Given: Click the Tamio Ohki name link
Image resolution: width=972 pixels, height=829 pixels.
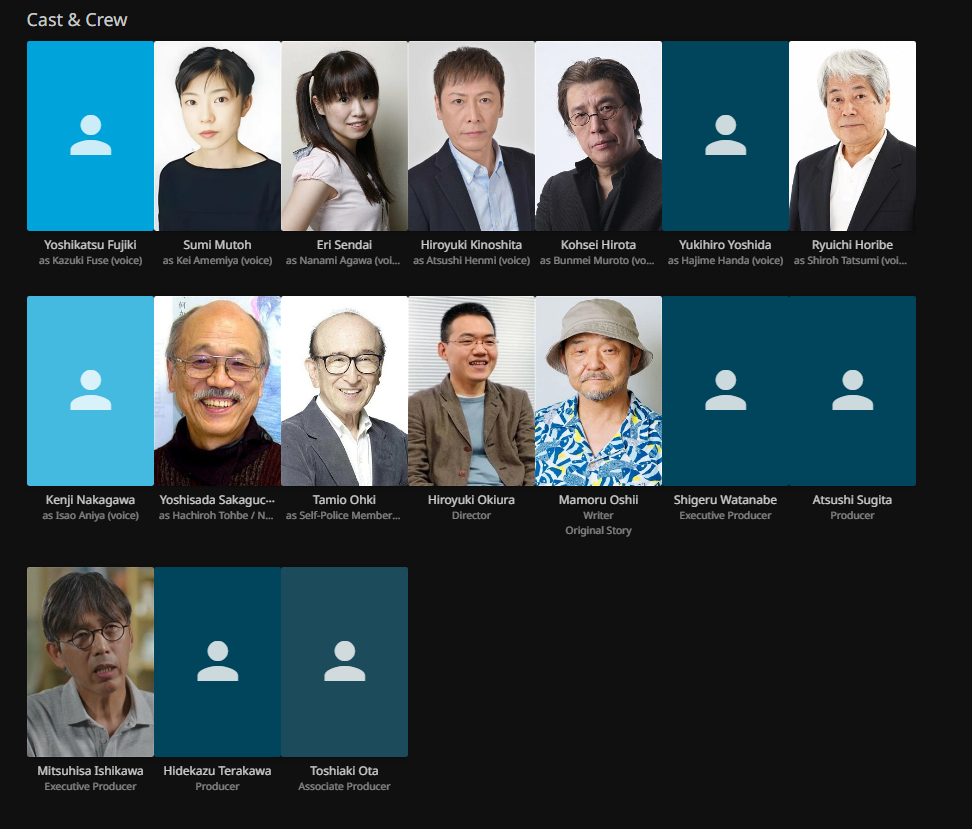Looking at the screenshot, I should pos(344,500).
